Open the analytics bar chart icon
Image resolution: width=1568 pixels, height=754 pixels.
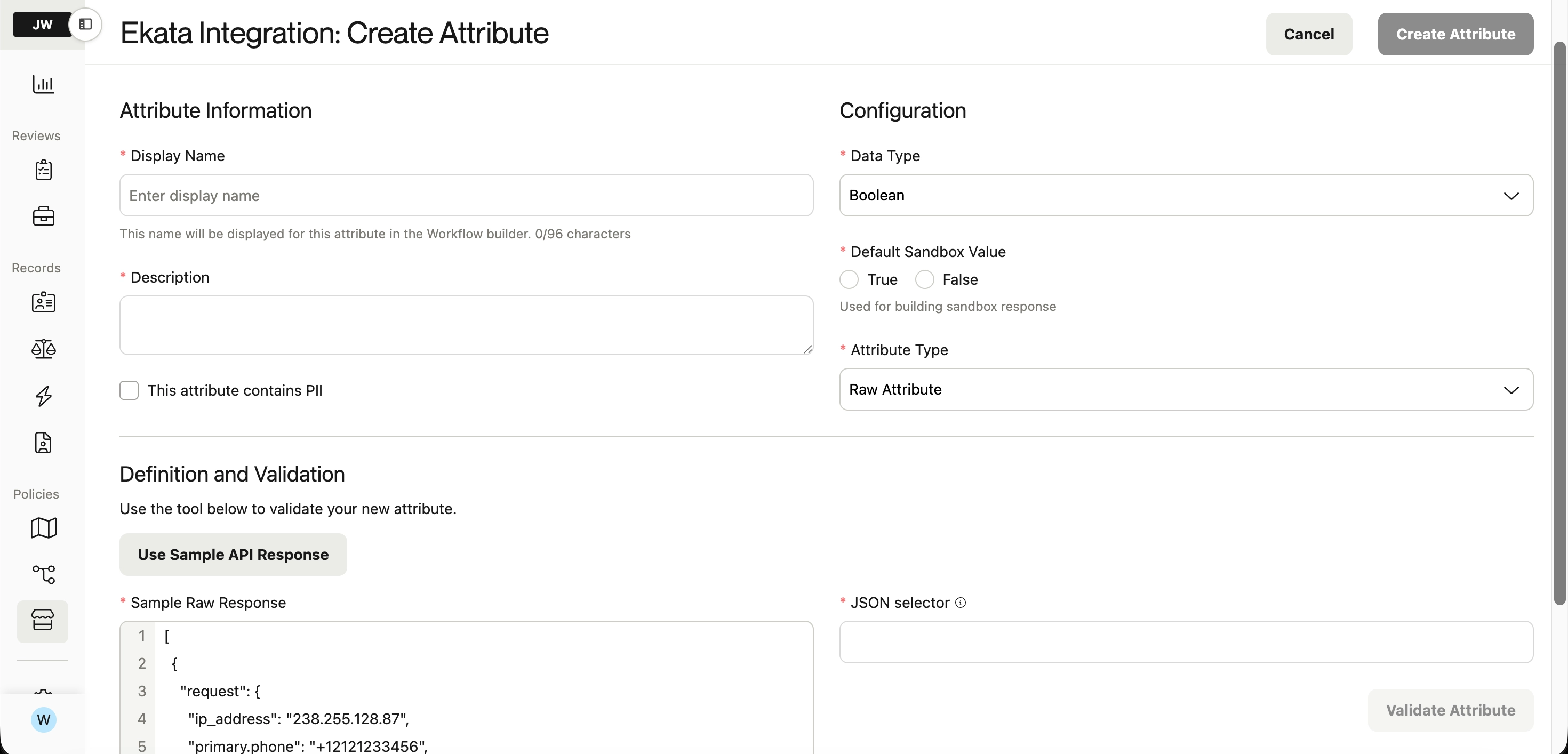[x=43, y=84]
